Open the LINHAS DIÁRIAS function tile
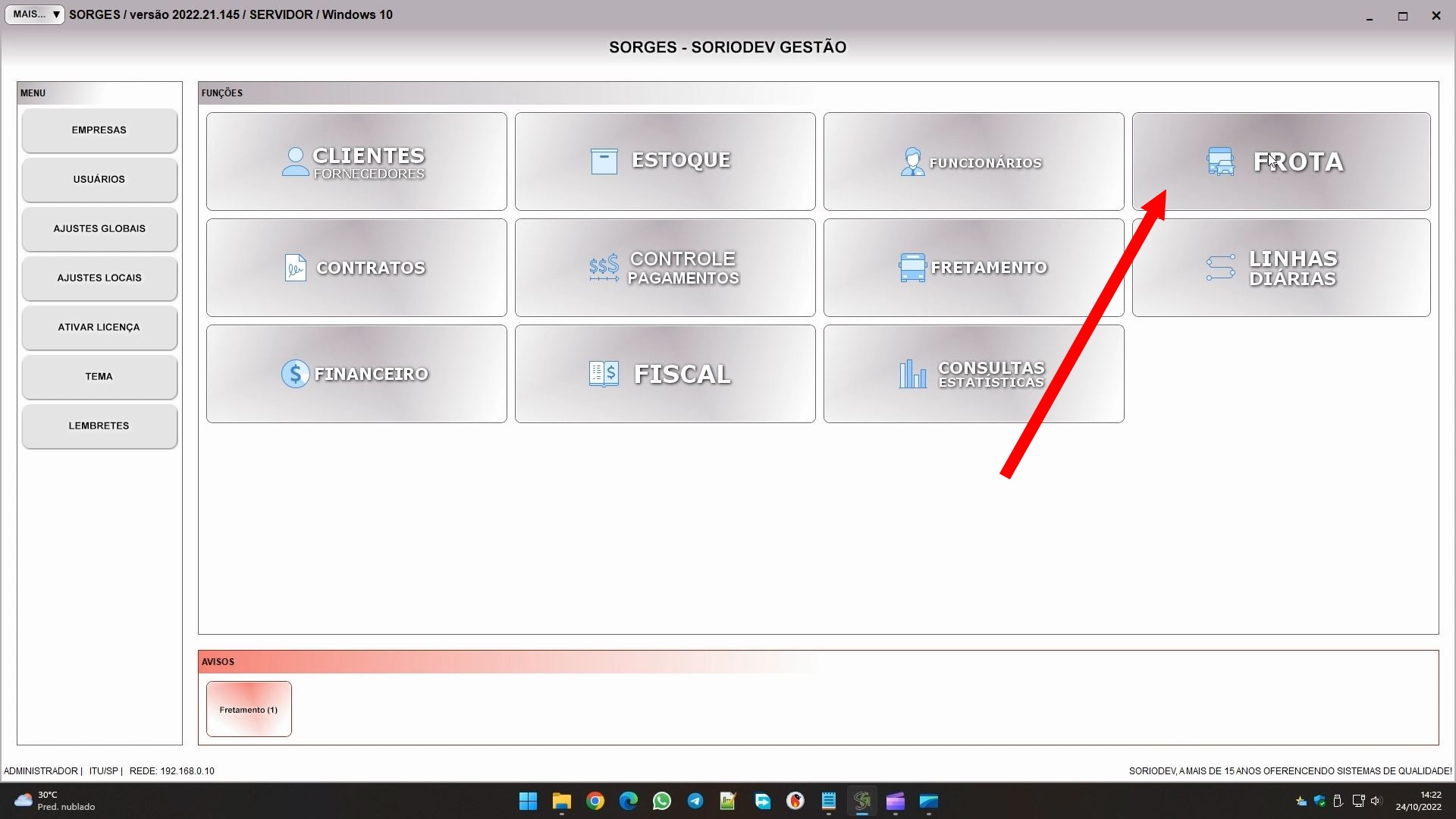Viewport: 1456px width, 819px height. [x=1282, y=268]
